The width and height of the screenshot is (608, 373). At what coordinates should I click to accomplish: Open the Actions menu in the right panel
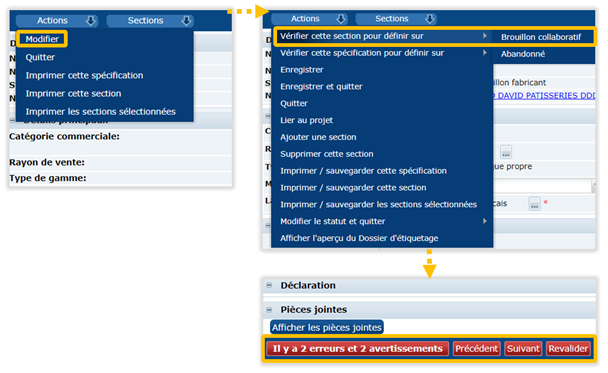click(x=309, y=19)
